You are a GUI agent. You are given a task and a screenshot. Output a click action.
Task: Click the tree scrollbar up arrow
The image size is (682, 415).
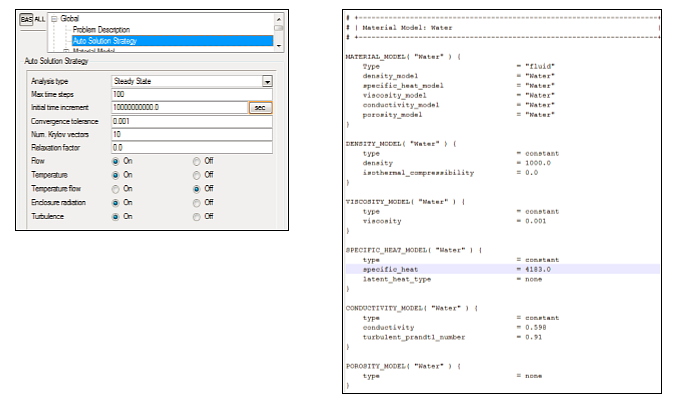click(x=279, y=19)
